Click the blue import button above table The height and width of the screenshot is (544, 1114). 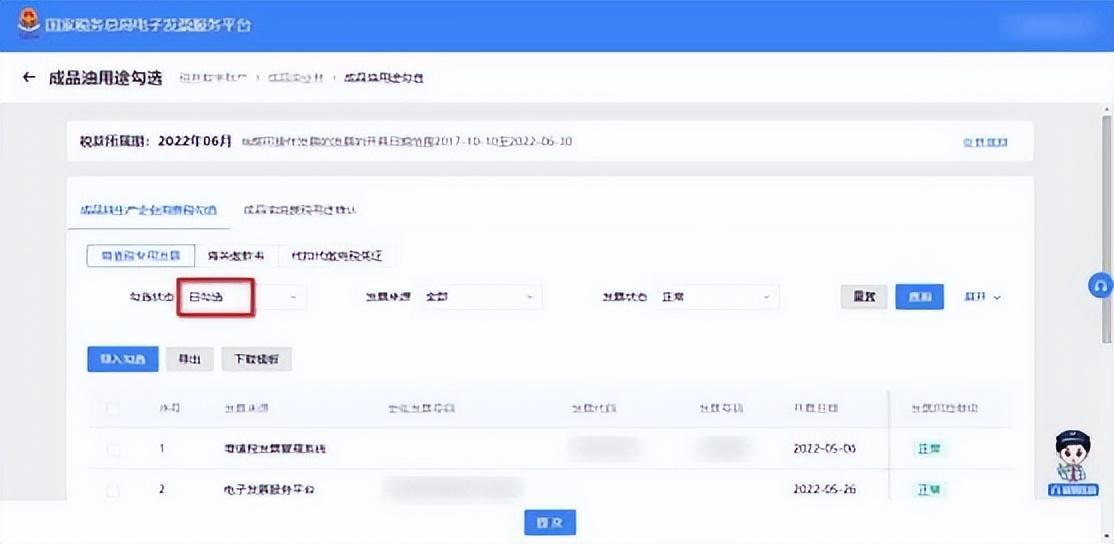coord(123,359)
